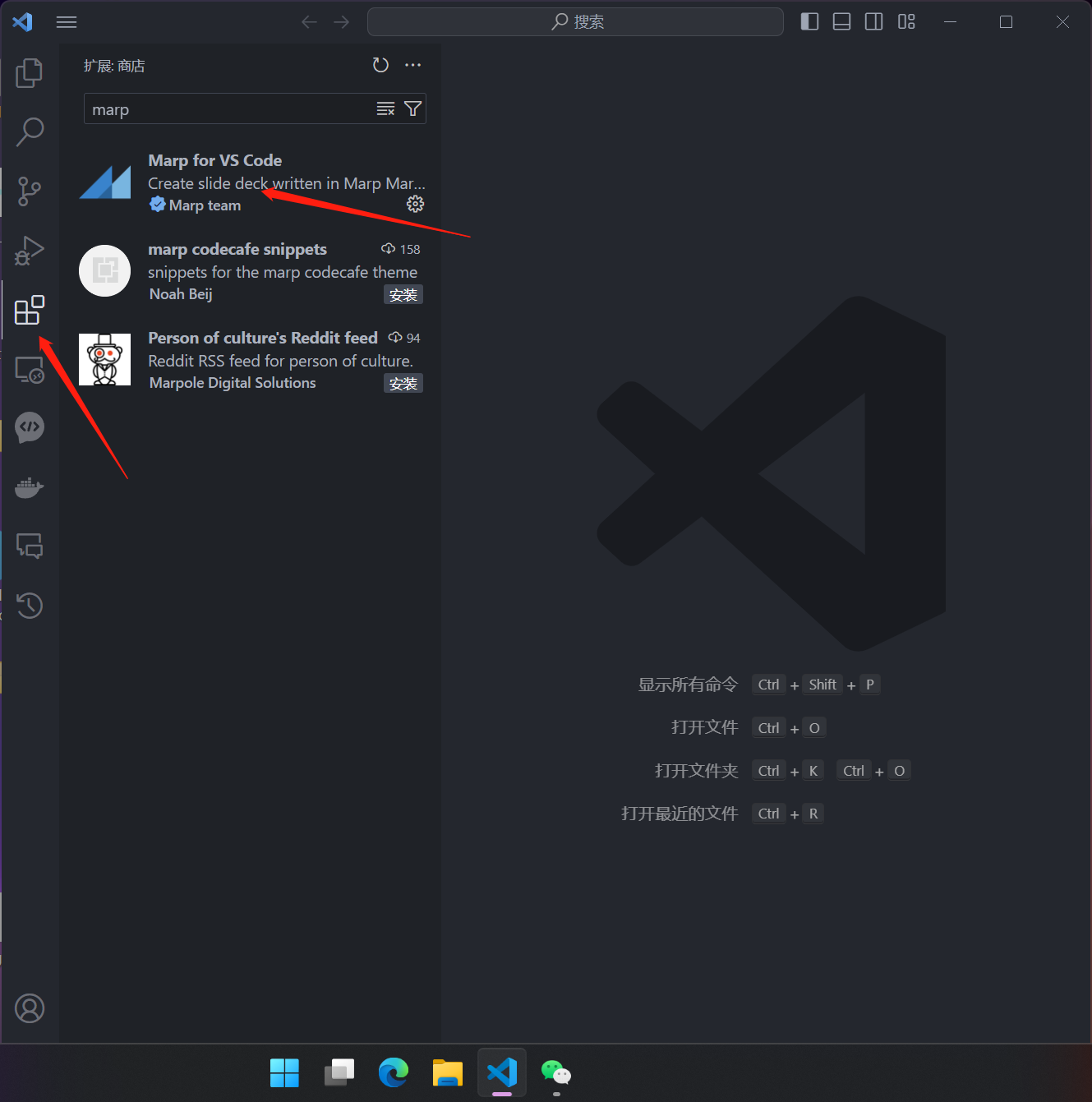This screenshot has height=1102, width=1092.
Task: Open the Run and Debug view
Action: (30, 251)
